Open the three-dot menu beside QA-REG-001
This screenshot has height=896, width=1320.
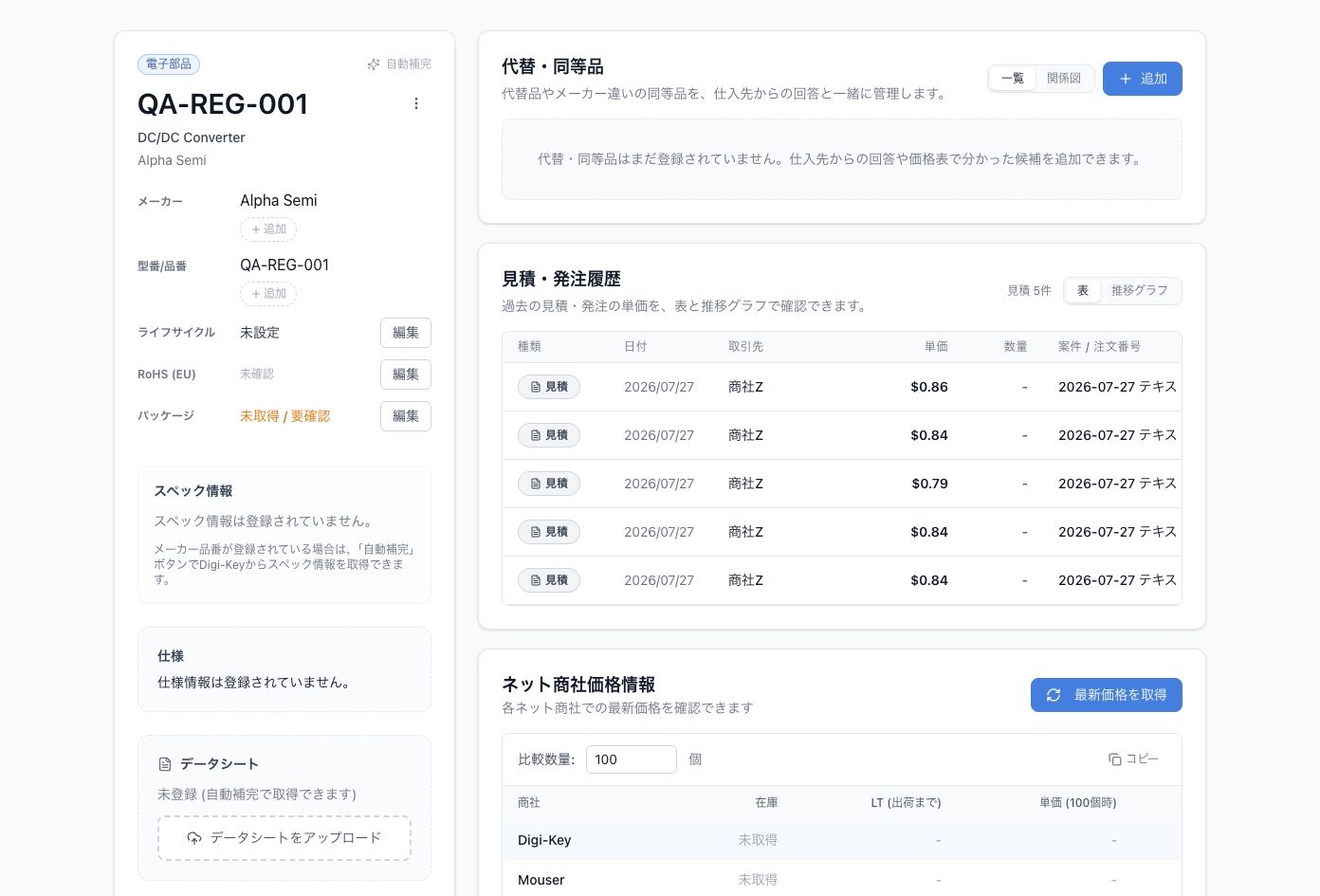416,103
